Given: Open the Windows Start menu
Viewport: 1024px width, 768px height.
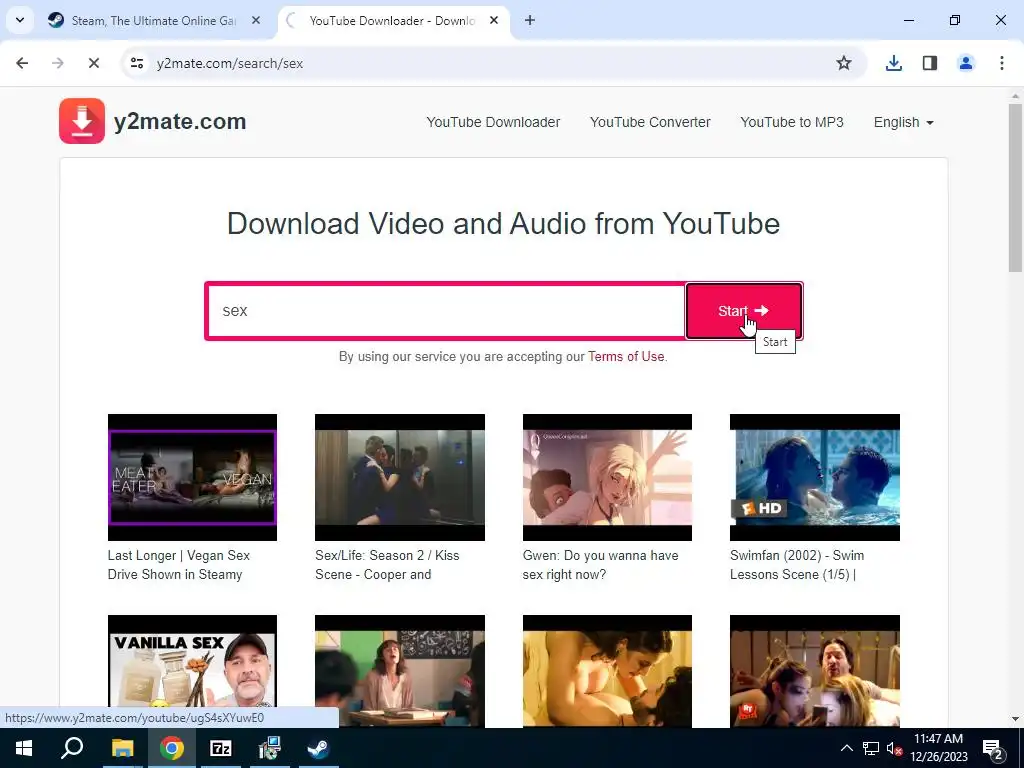Looking at the screenshot, I should (x=24, y=748).
